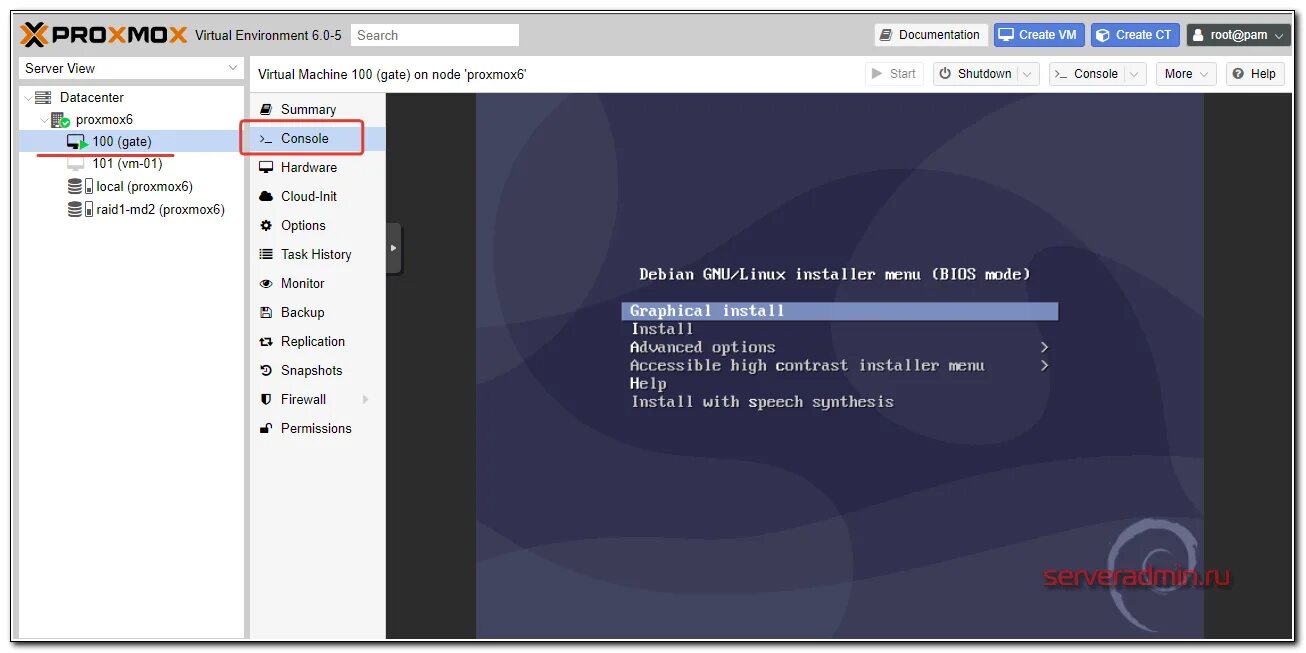Screen dimensions: 1306x653
Task: Open the Server View dropdown
Action: click(232, 68)
